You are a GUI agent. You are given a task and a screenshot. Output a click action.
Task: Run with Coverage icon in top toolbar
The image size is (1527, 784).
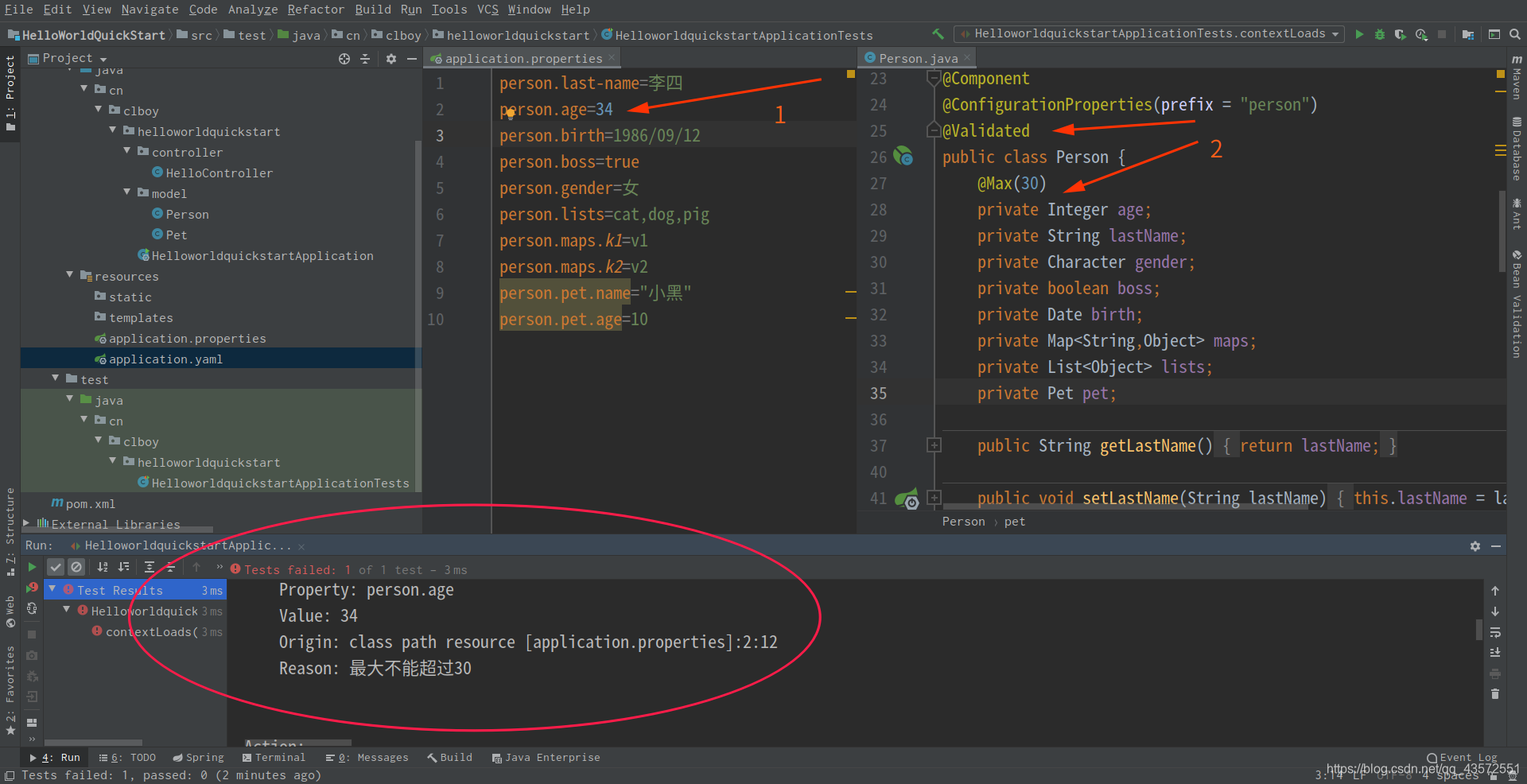tap(1401, 34)
